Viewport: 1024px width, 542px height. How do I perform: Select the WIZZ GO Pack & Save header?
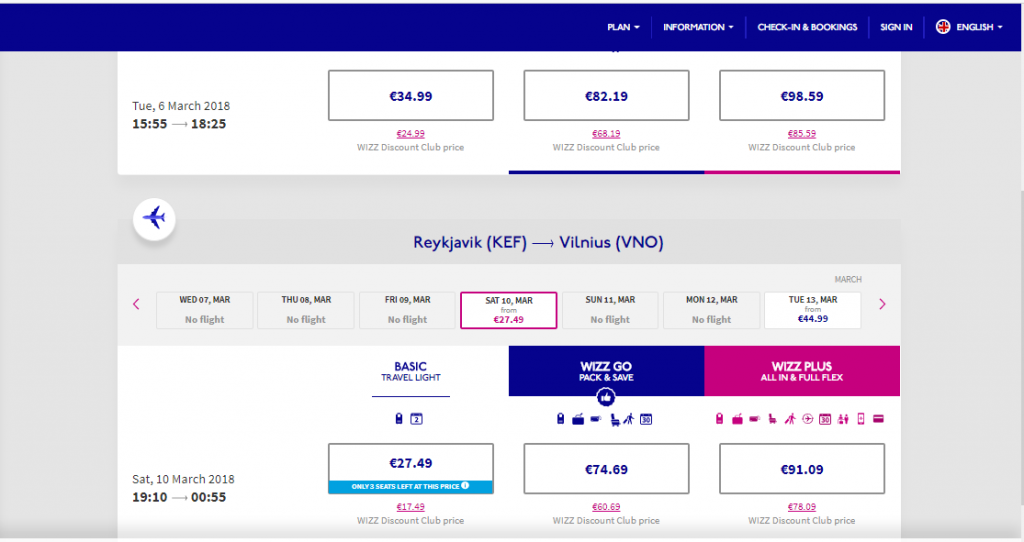606,371
